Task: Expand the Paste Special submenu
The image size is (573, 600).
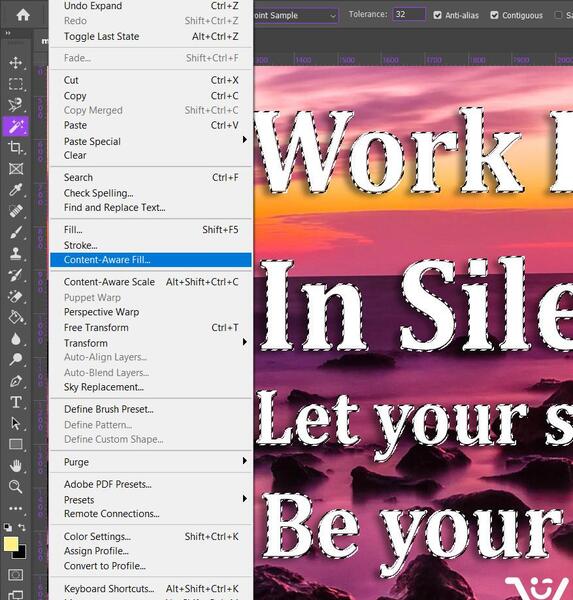Action: point(151,141)
